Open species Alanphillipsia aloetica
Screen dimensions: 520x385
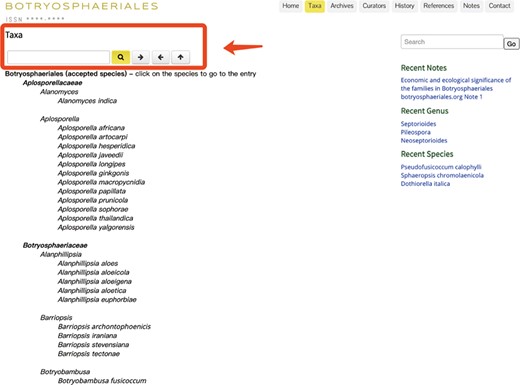tap(92, 291)
